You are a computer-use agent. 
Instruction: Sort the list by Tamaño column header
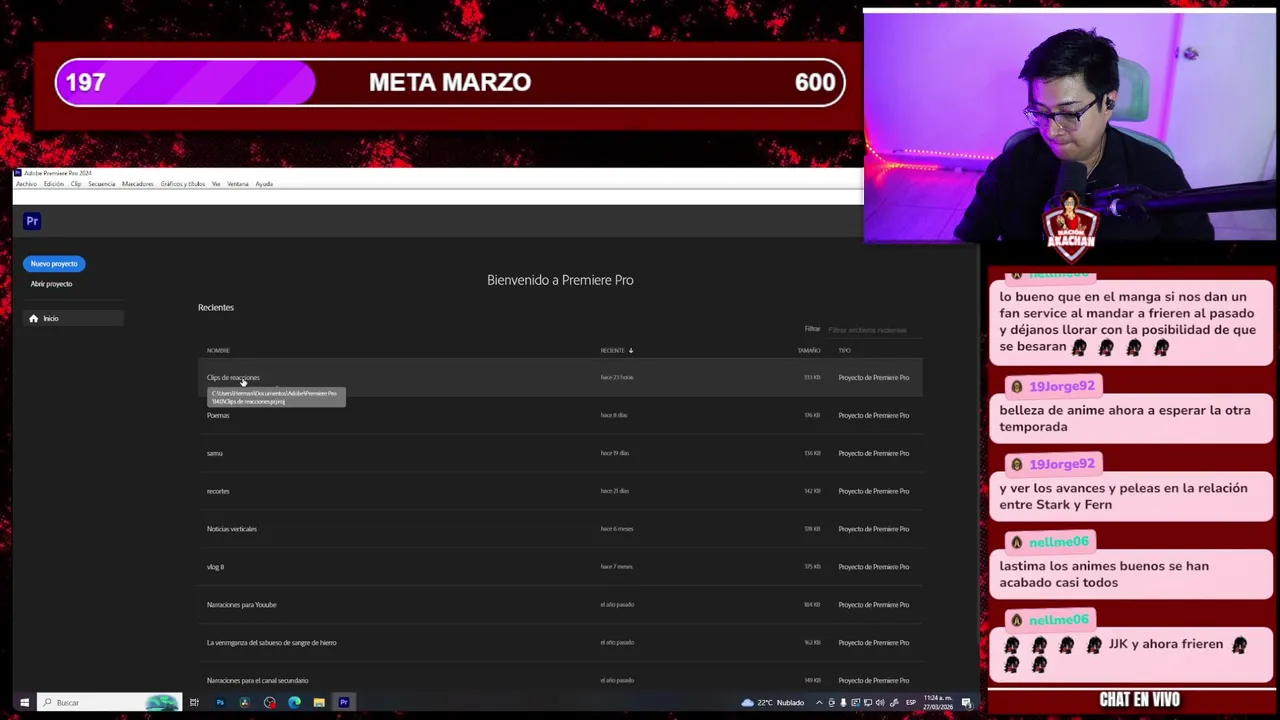[x=809, y=350]
